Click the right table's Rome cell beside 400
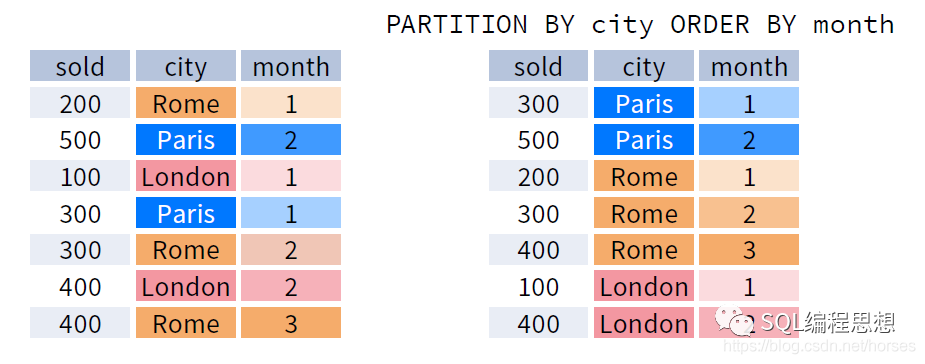Image resolution: width=925 pixels, height=364 pixels. click(x=644, y=250)
